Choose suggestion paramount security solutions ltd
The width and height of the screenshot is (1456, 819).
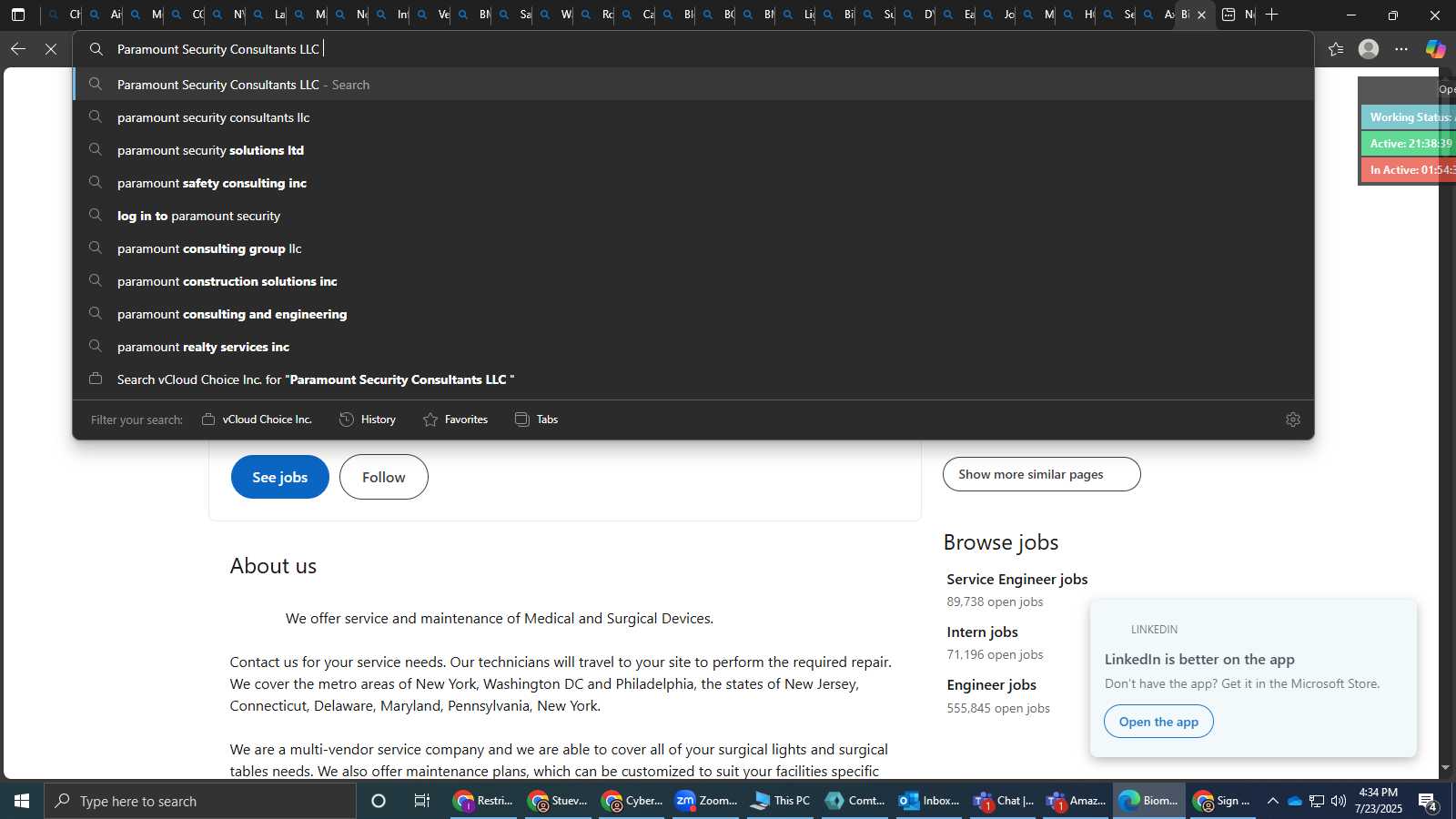[x=693, y=150]
